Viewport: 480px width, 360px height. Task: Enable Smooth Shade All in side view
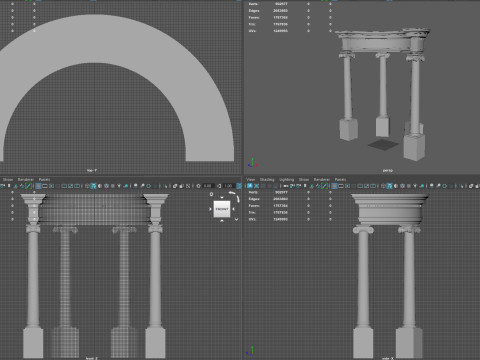tap(390, 186)
